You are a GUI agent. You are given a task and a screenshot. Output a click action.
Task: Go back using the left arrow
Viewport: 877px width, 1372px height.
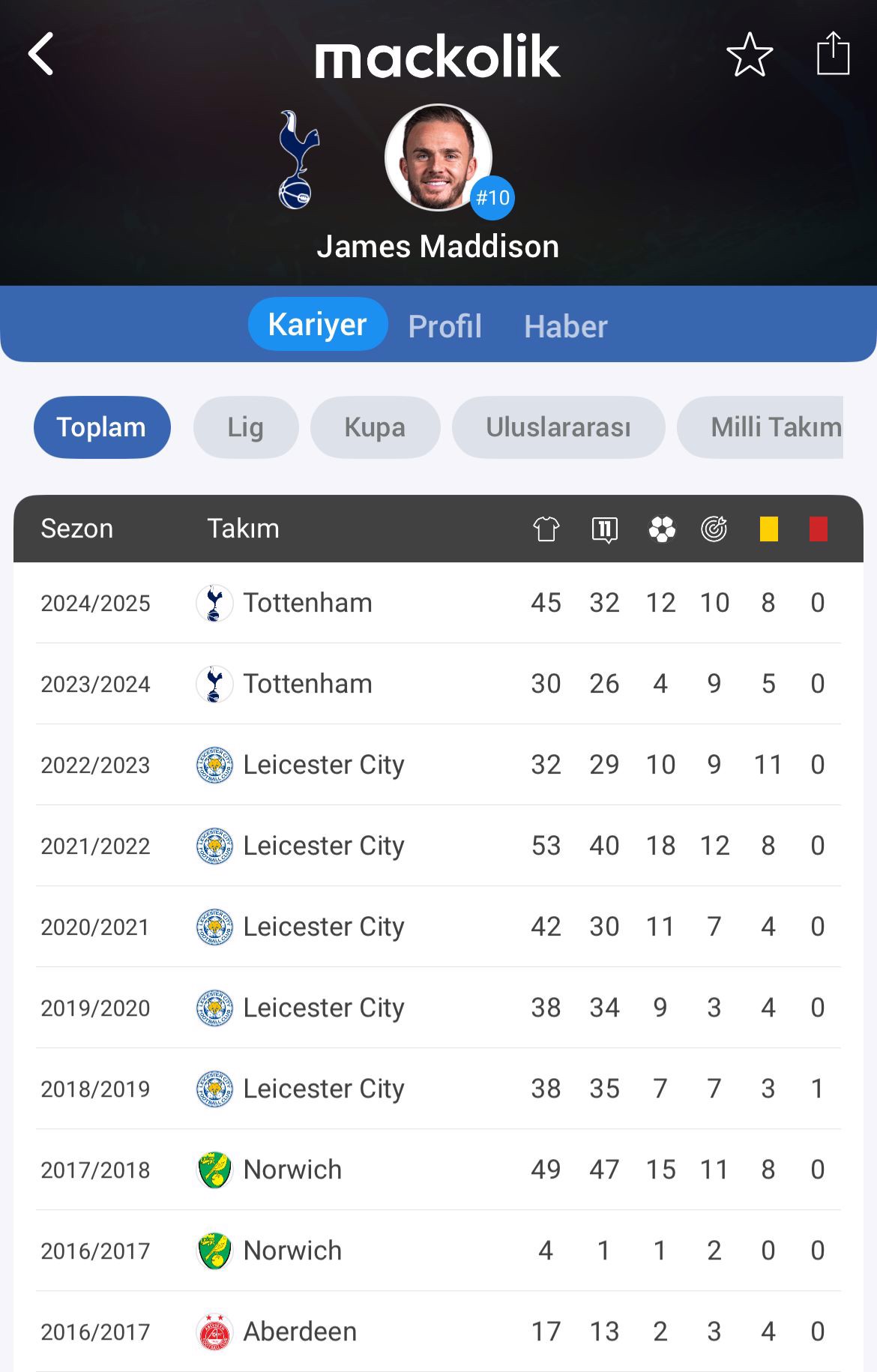41,54
